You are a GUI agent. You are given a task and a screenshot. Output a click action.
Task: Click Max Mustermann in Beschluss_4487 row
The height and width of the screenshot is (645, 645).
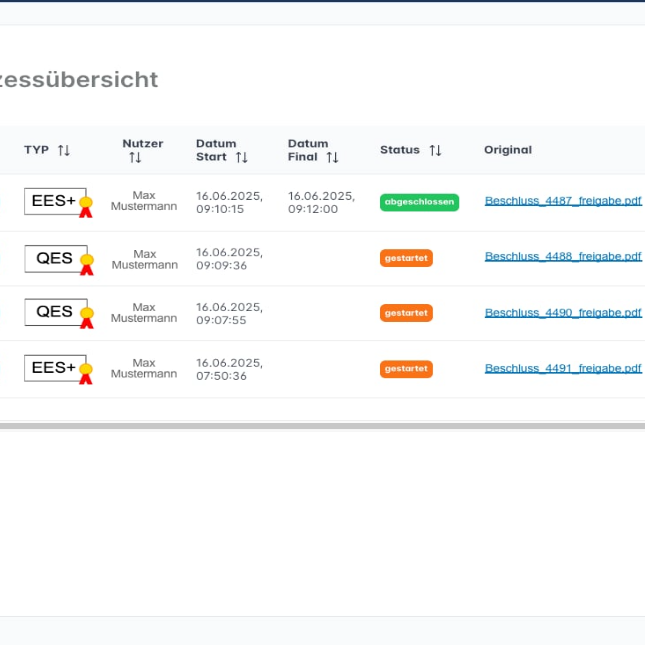point(144,201)
